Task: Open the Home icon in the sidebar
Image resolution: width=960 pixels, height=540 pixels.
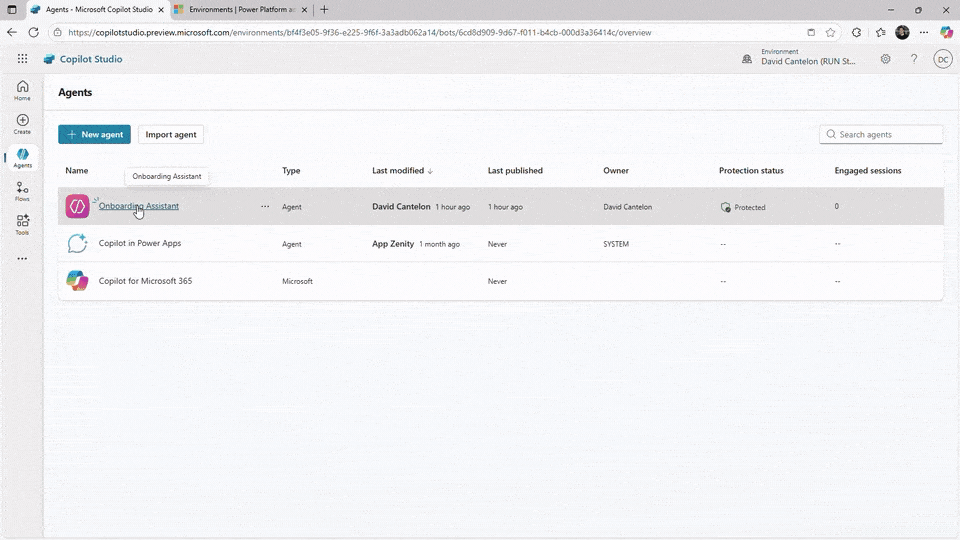Action: pos(22,90)
